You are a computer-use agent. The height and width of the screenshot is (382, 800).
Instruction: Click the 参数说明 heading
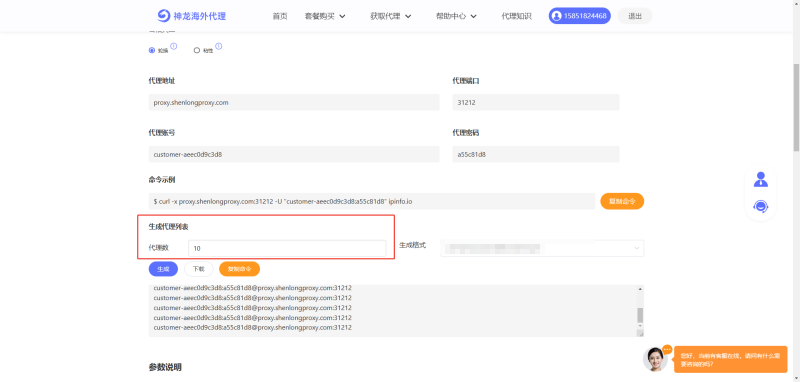point(165,367)
